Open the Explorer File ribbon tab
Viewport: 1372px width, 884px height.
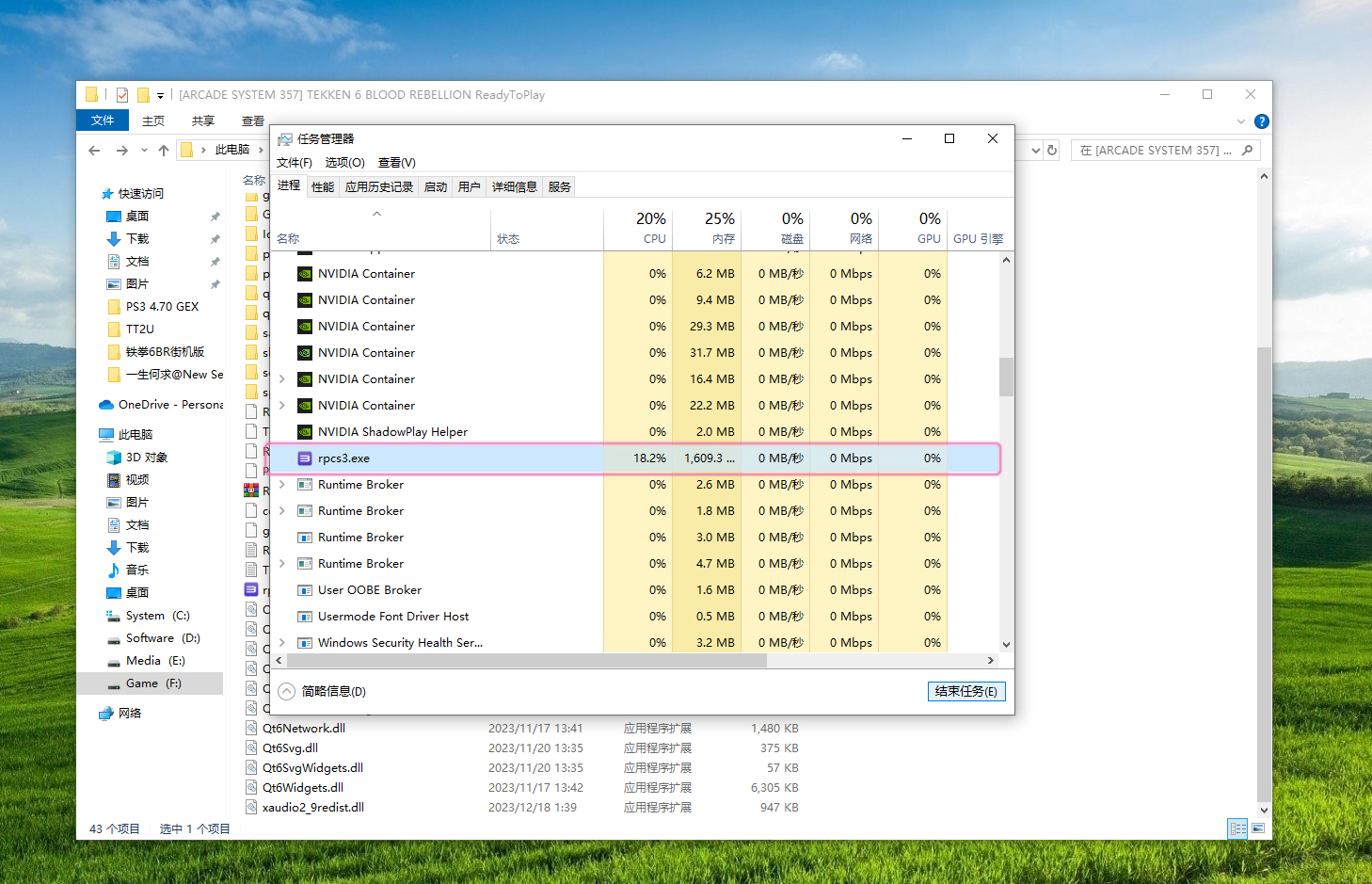pyautogui.click(x=103, y=121)
